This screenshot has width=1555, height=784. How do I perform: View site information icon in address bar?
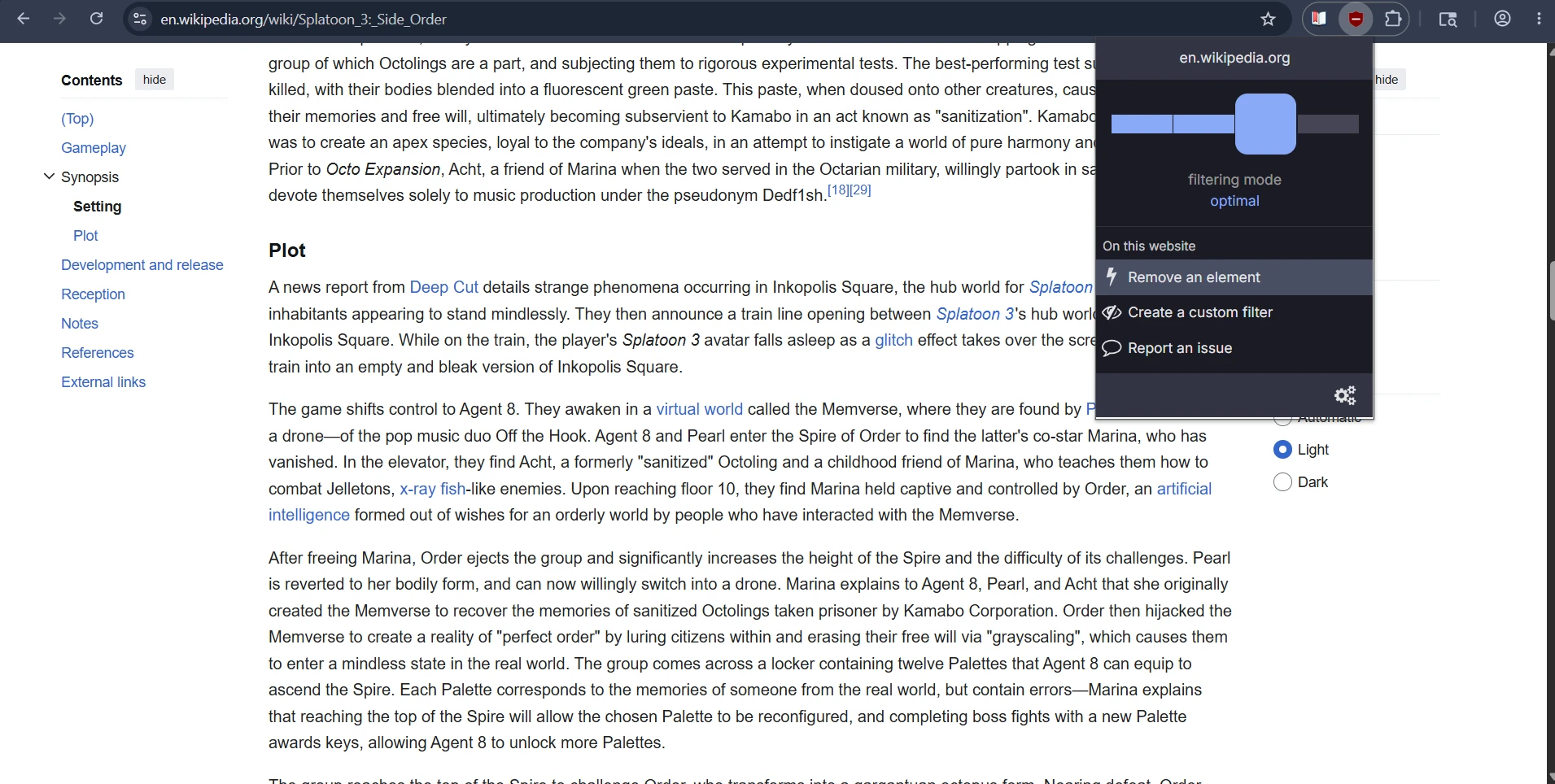140,19
